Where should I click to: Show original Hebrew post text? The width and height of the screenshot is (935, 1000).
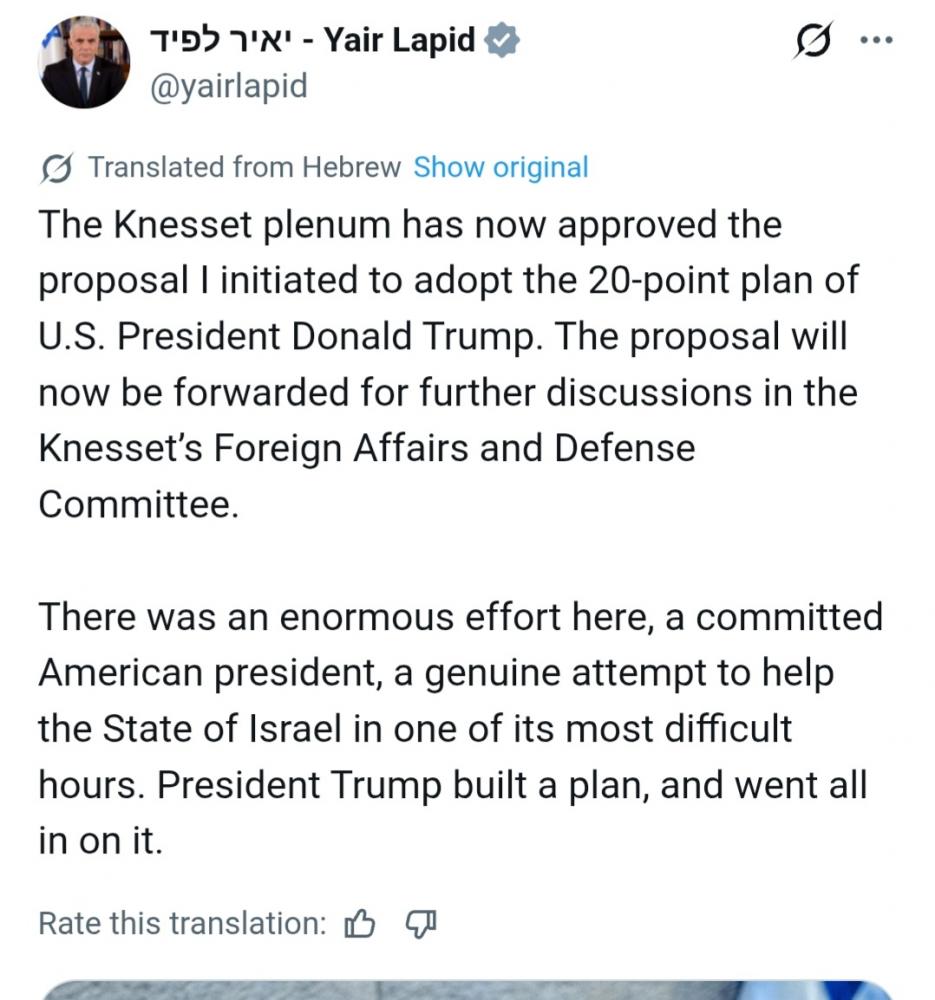pyautogui.click(x=501, y=167)
